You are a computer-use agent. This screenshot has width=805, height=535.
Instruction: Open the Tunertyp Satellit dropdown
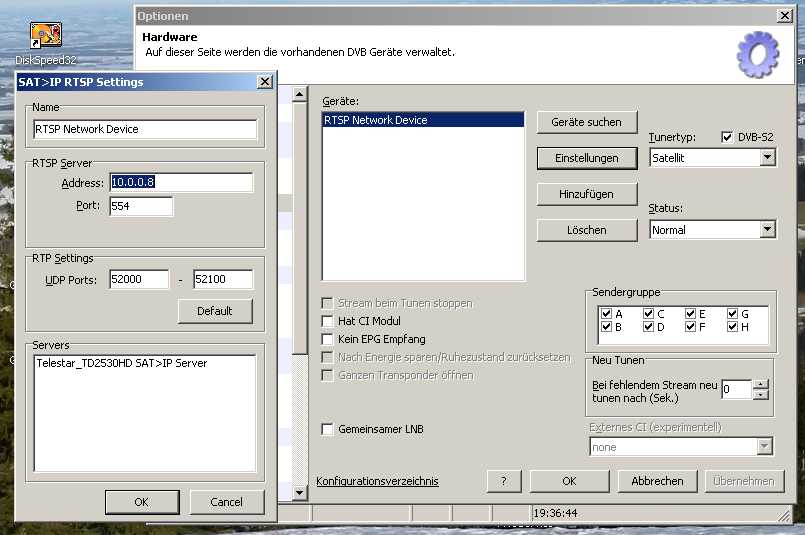click(767, 158)
